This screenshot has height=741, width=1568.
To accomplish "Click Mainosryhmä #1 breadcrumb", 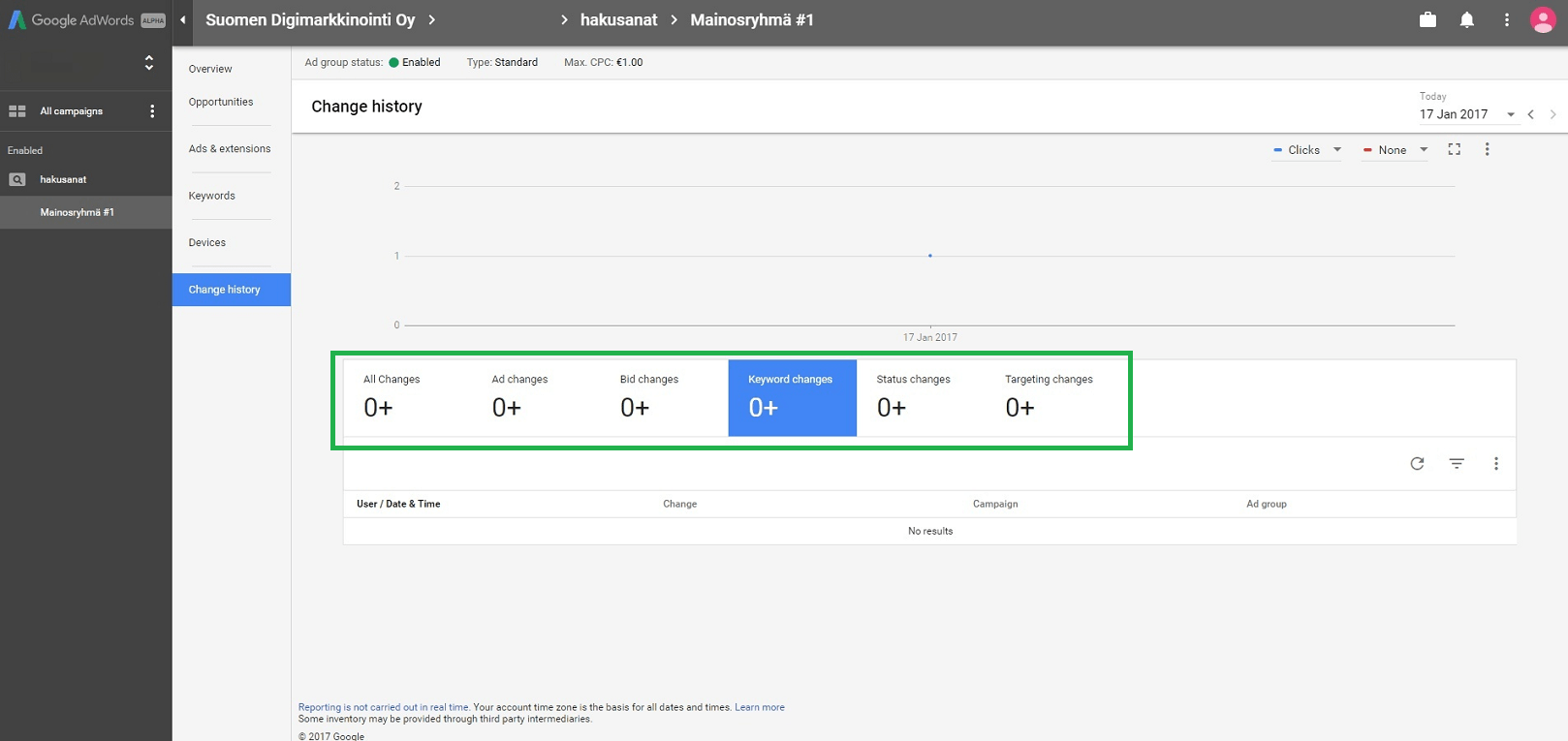I will pos(752,20).
